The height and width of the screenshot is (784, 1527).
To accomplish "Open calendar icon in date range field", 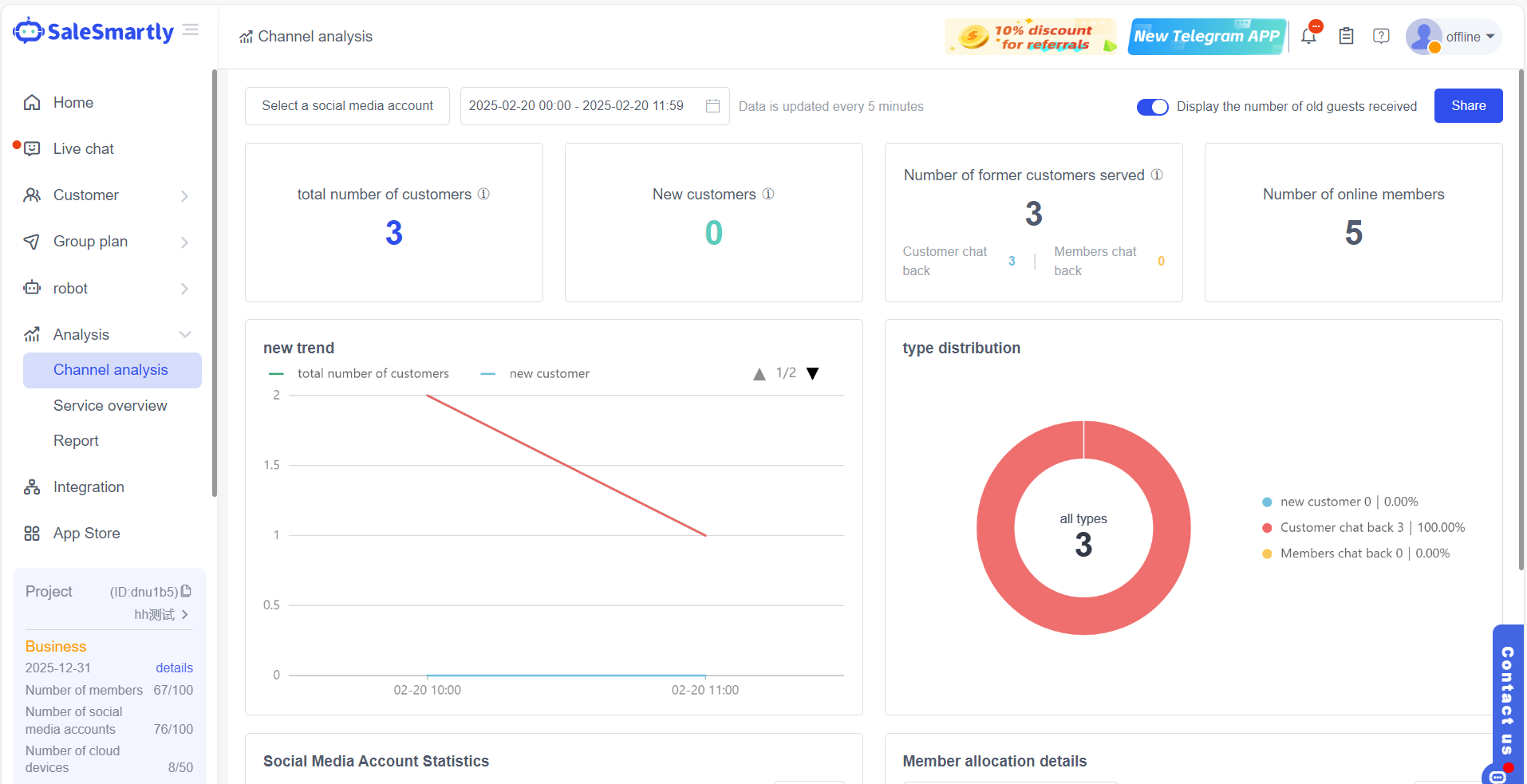I will click(712, 106).
